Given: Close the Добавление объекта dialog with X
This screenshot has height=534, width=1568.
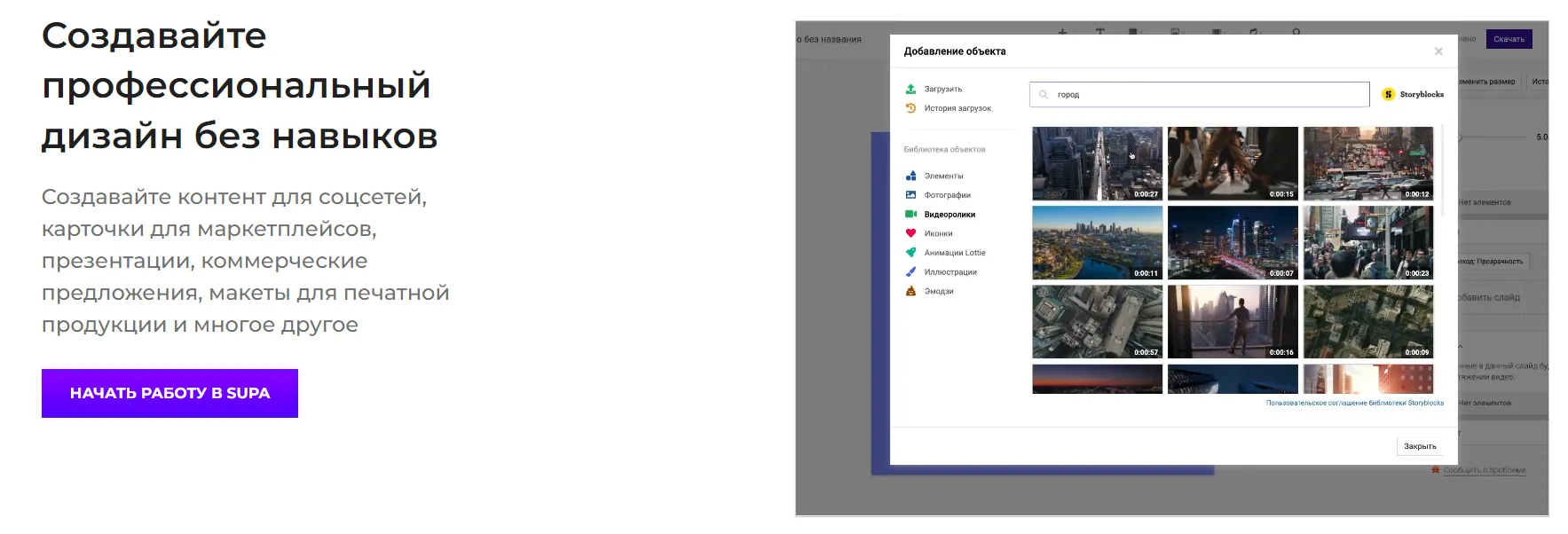Looking at the screenshot, I should point(1438,51).
